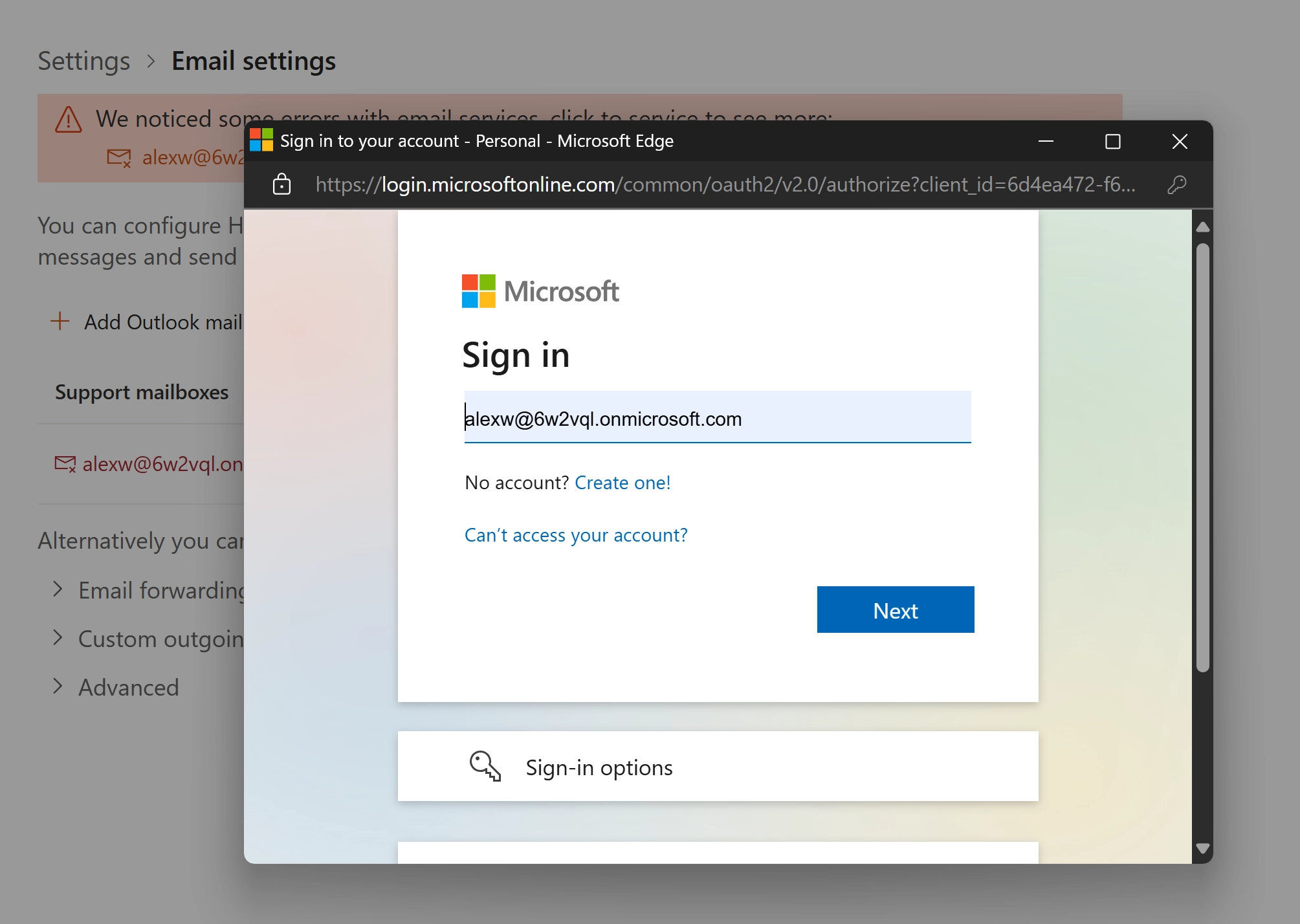
Task: Open Sign-in options
Action: (x=718, y=767)
